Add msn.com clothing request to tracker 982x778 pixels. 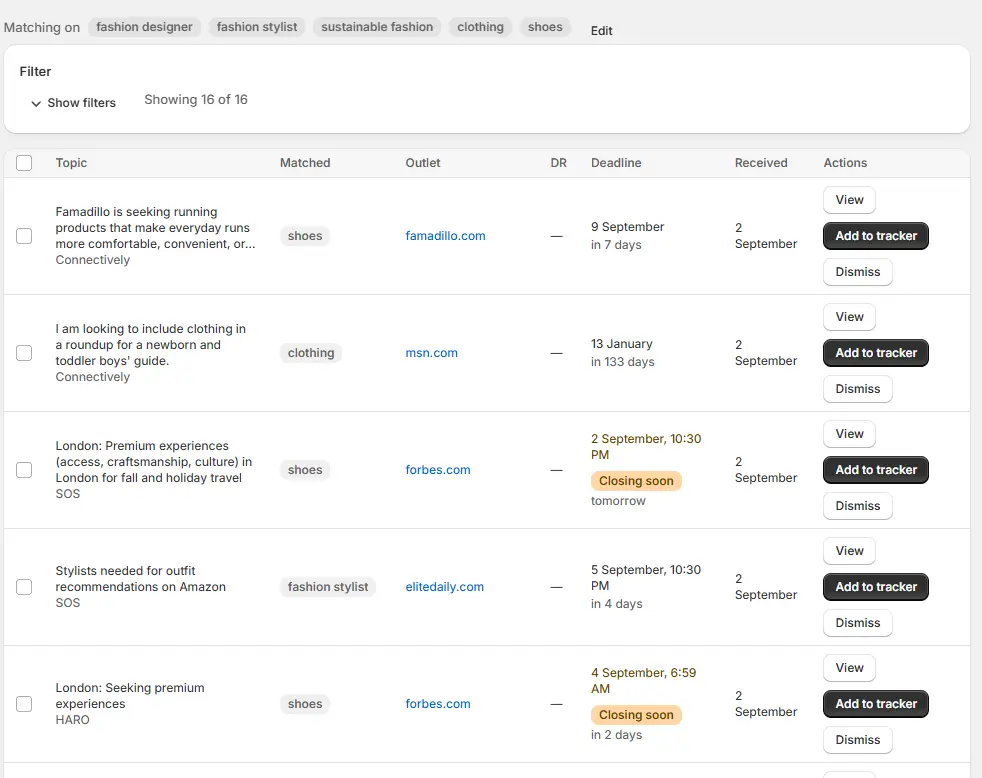click(876, 353)
